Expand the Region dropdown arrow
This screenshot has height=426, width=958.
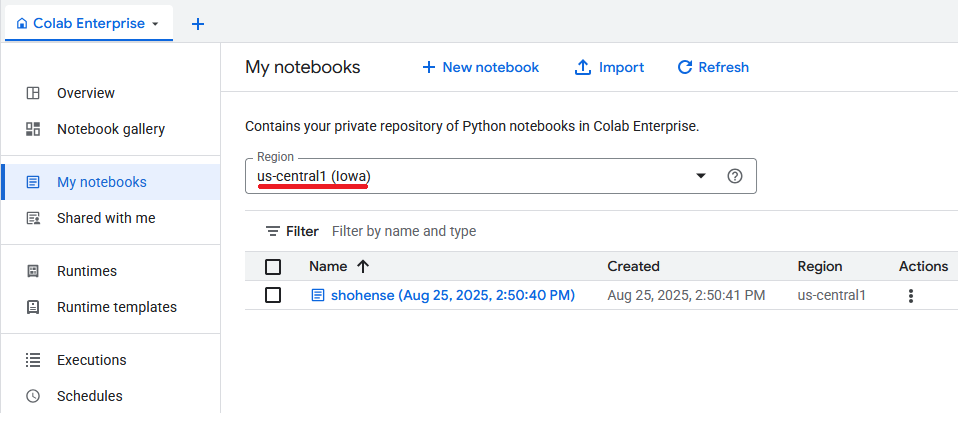(x=701, y=176)
